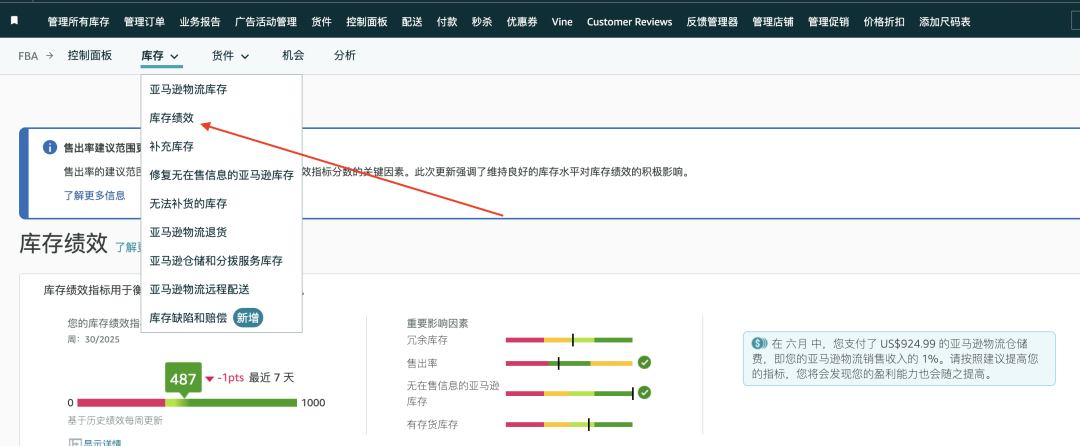Open 管理店铺 in top navigation
Viewport: 1080px width, 446px height.
click(x=773, y=21)
